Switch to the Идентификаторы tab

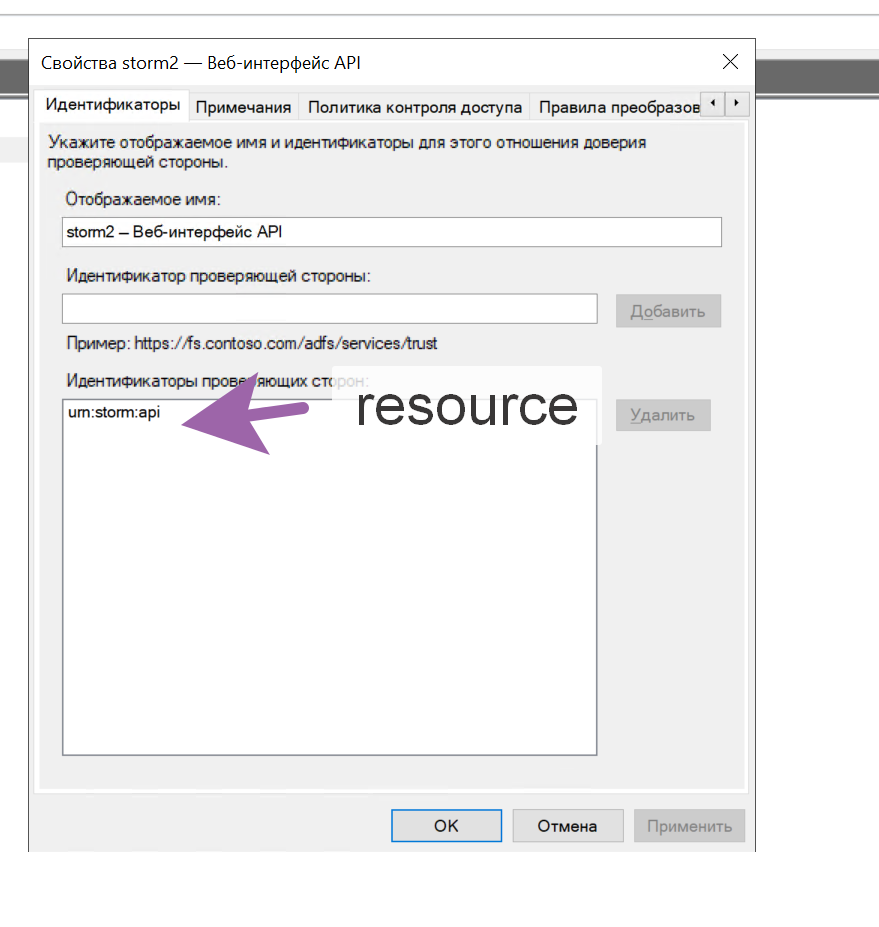pos(113,105)
